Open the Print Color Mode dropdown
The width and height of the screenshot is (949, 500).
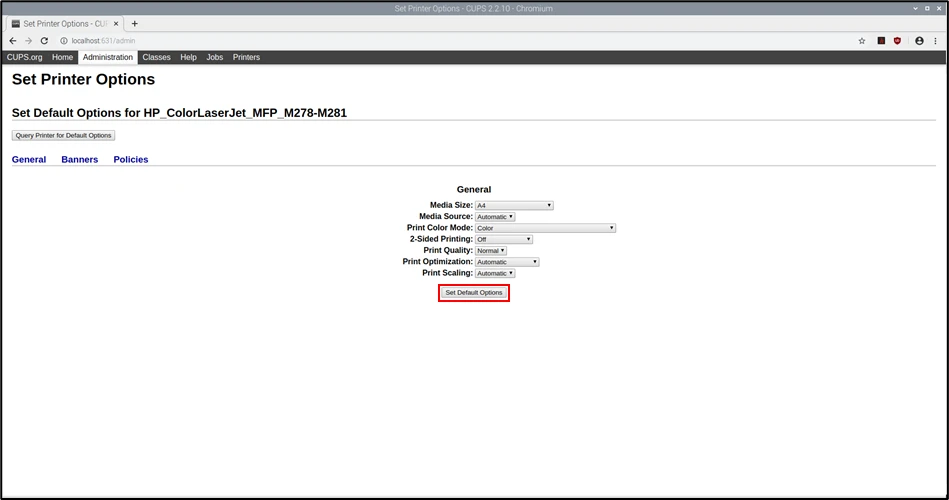pyautogui.click(x=545, y=228)
